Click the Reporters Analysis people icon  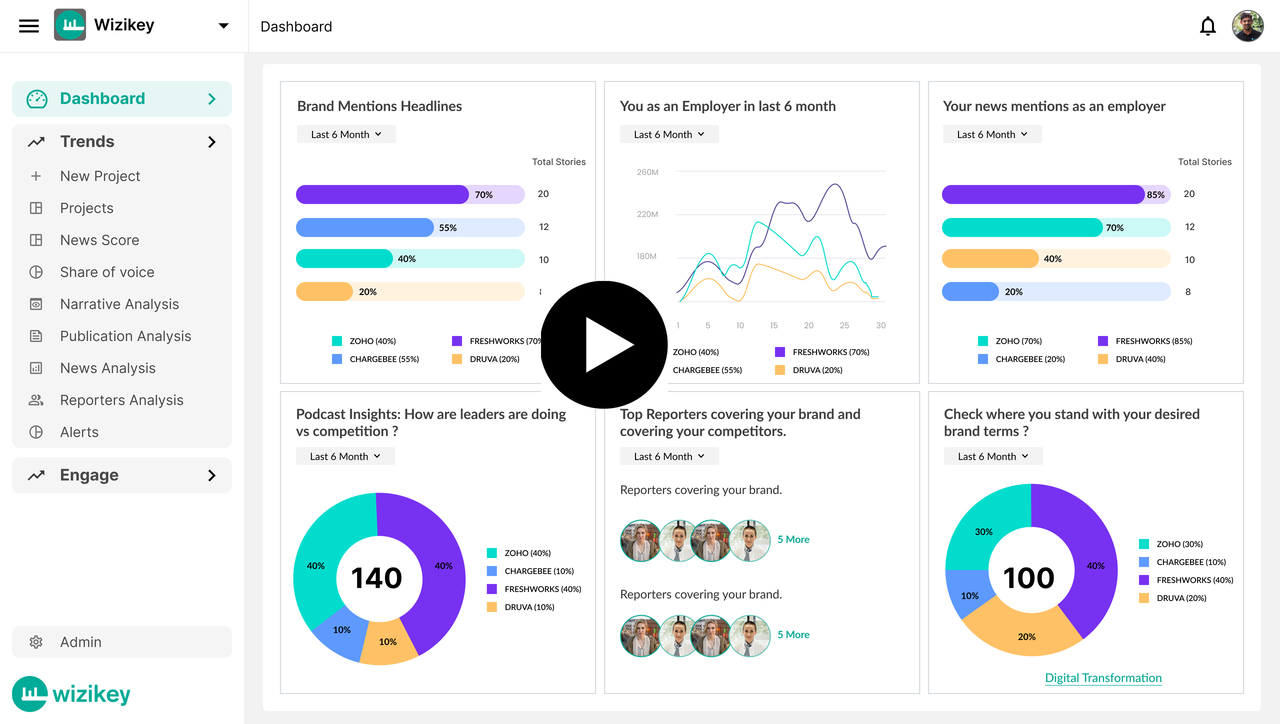tap(36, 400)
